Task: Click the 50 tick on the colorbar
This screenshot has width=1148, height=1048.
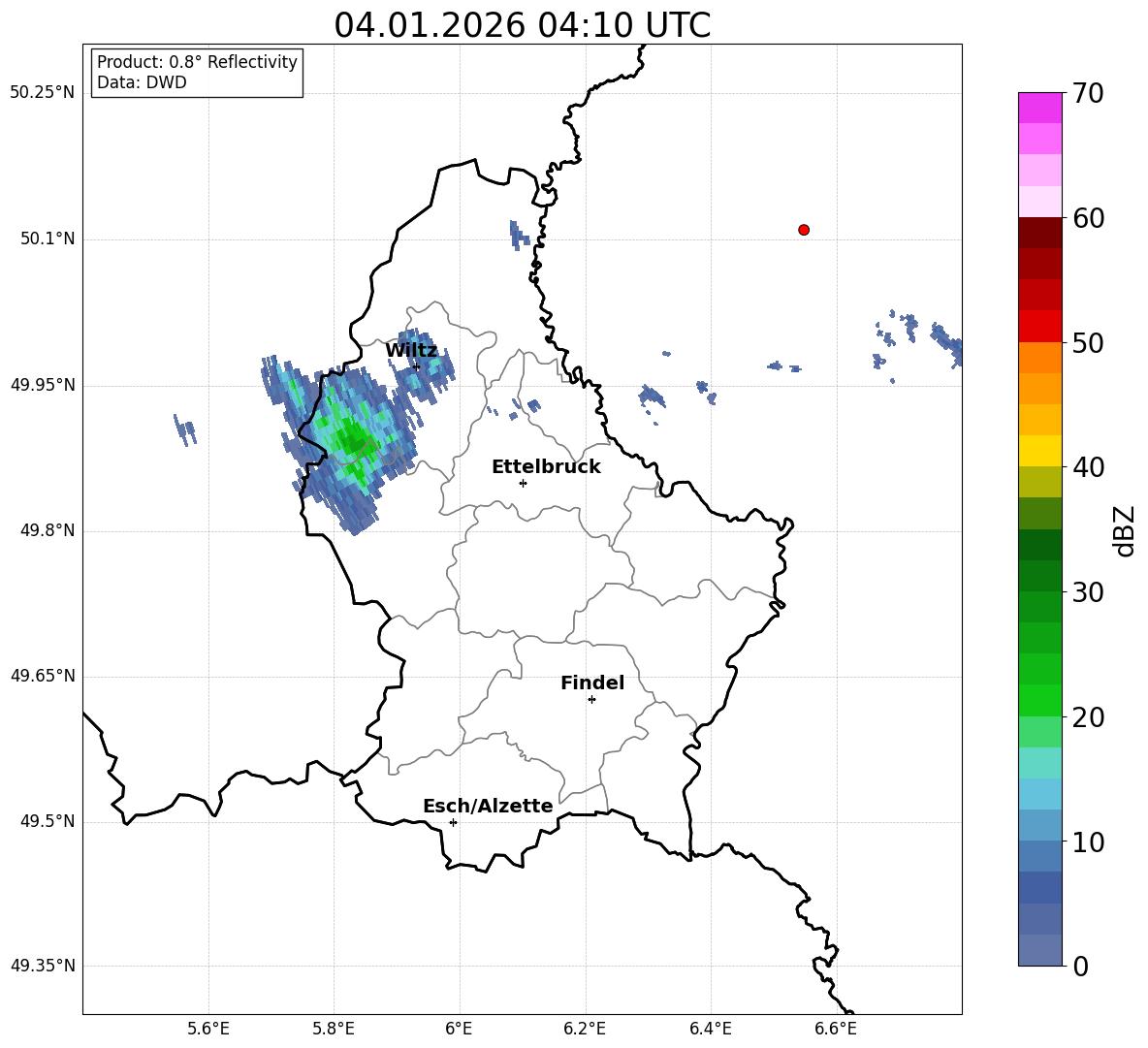Action: click(1087, 342)
